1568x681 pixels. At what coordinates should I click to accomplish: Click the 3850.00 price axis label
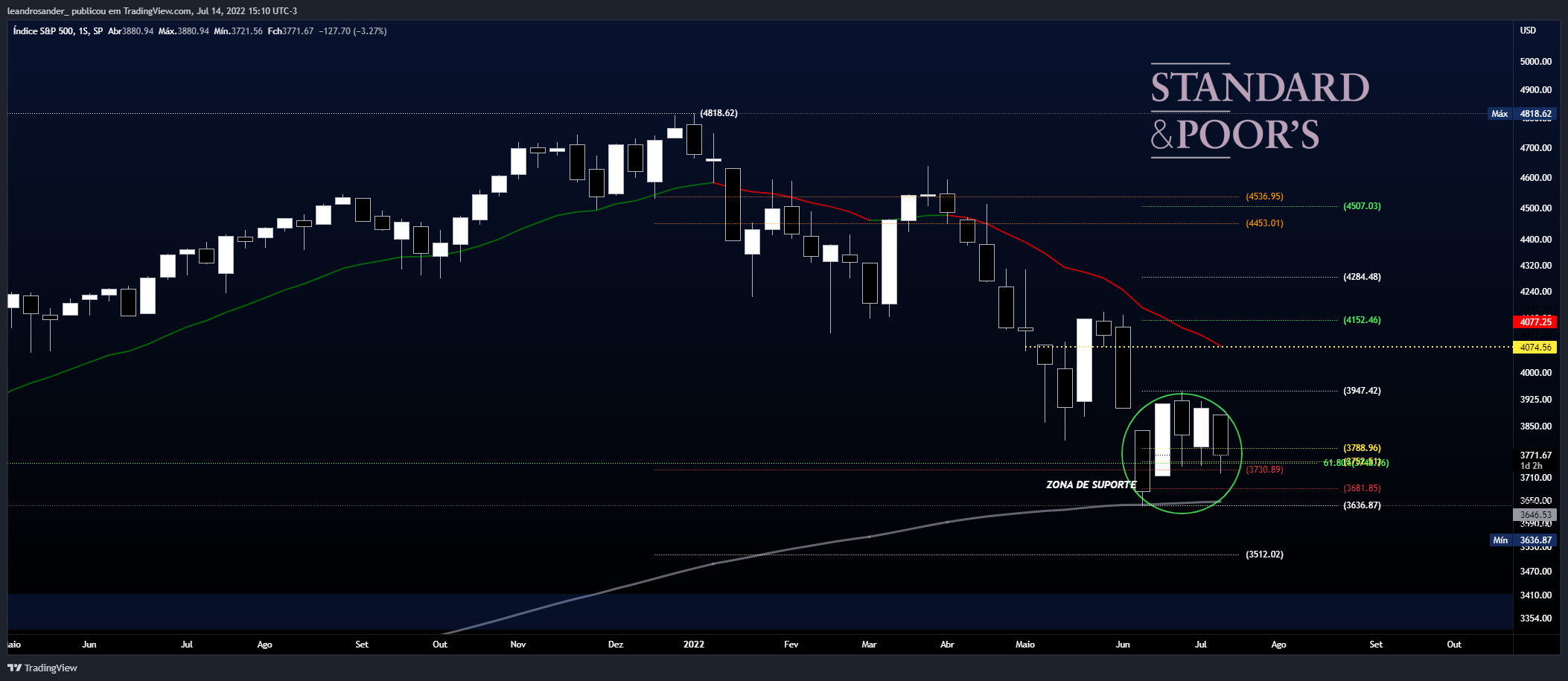(x=1535, y=426)
